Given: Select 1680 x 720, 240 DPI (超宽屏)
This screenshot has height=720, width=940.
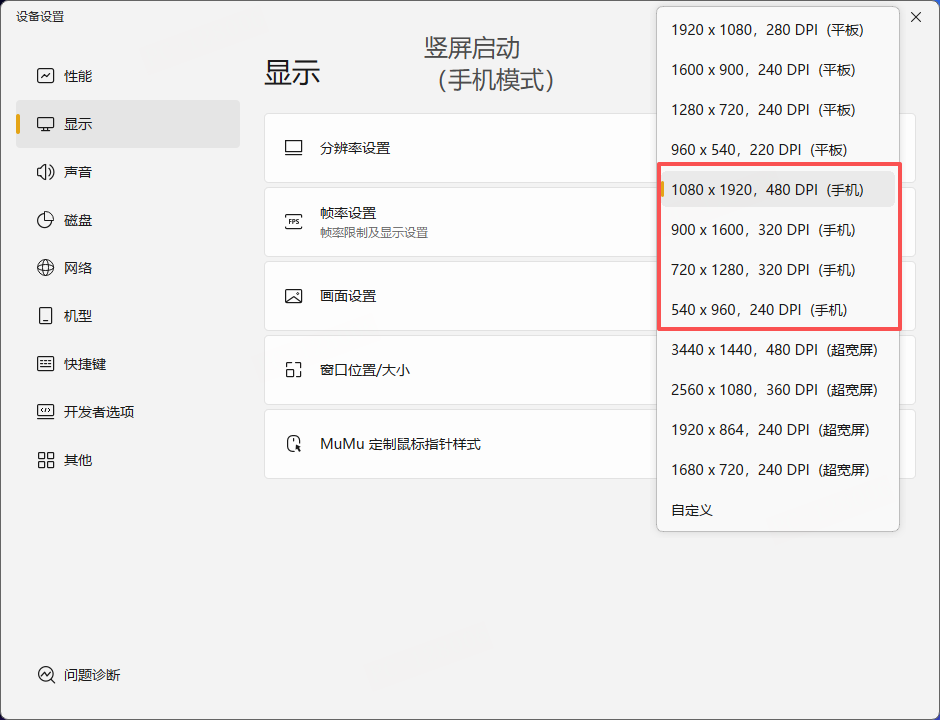Looking at the screenshot, I should click(778, 470).
